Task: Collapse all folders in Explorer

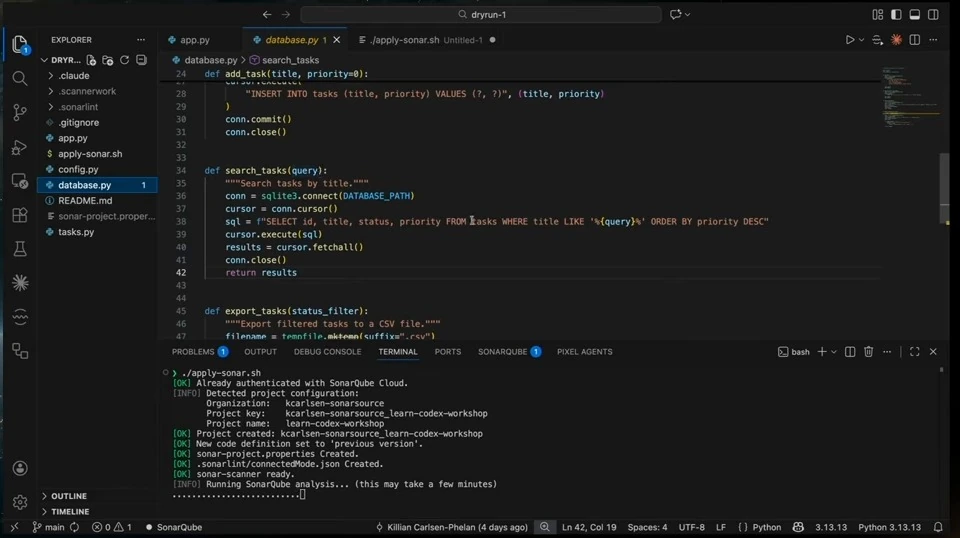Action: [x=141, y=60]
